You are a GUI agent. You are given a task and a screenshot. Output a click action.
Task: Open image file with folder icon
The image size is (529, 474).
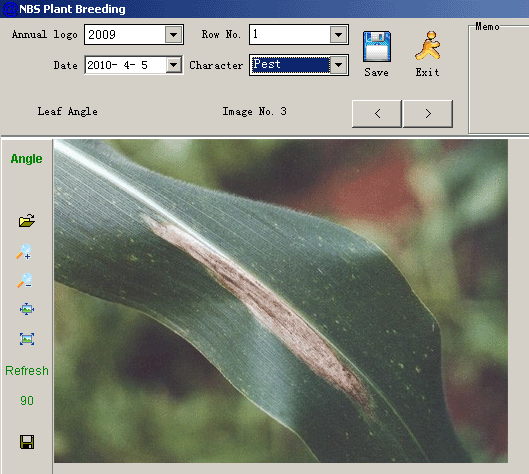click(27, 221)
